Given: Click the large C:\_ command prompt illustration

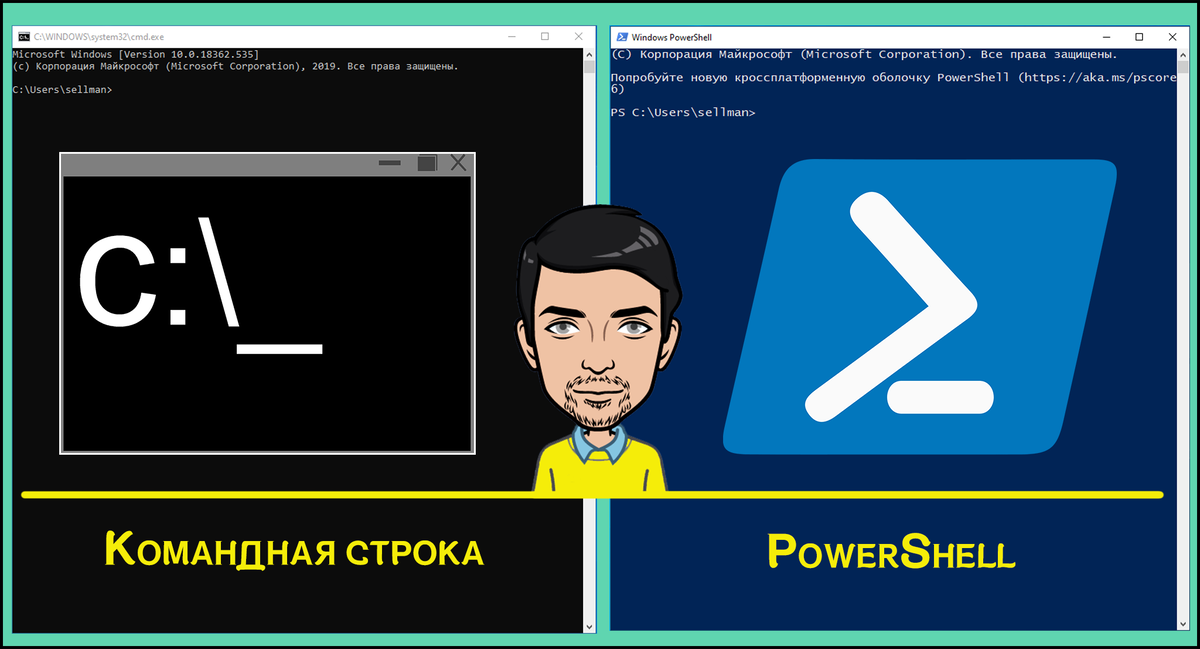Looking at the screenshot, I should pos(267,303).
